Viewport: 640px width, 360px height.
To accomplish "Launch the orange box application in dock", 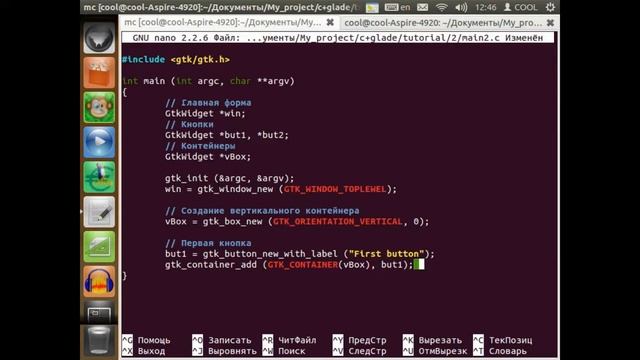I will (x=99, y=73).
